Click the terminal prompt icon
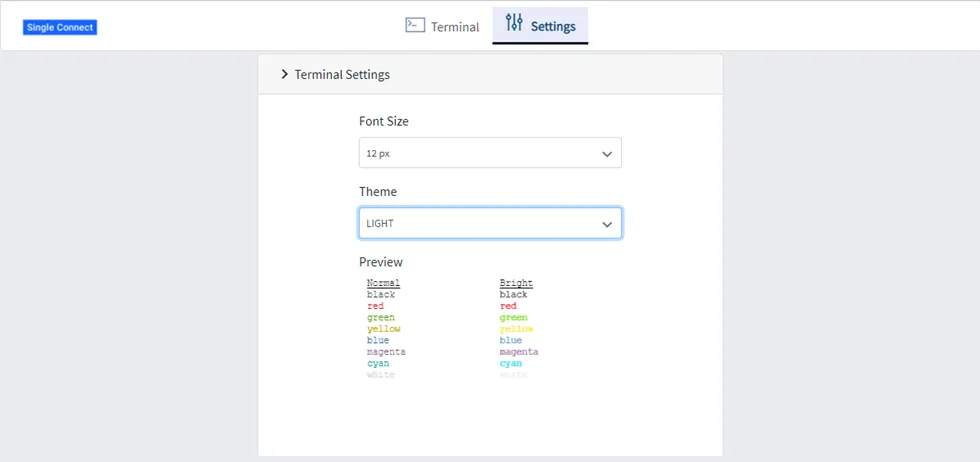 click(x=415, y=25)
